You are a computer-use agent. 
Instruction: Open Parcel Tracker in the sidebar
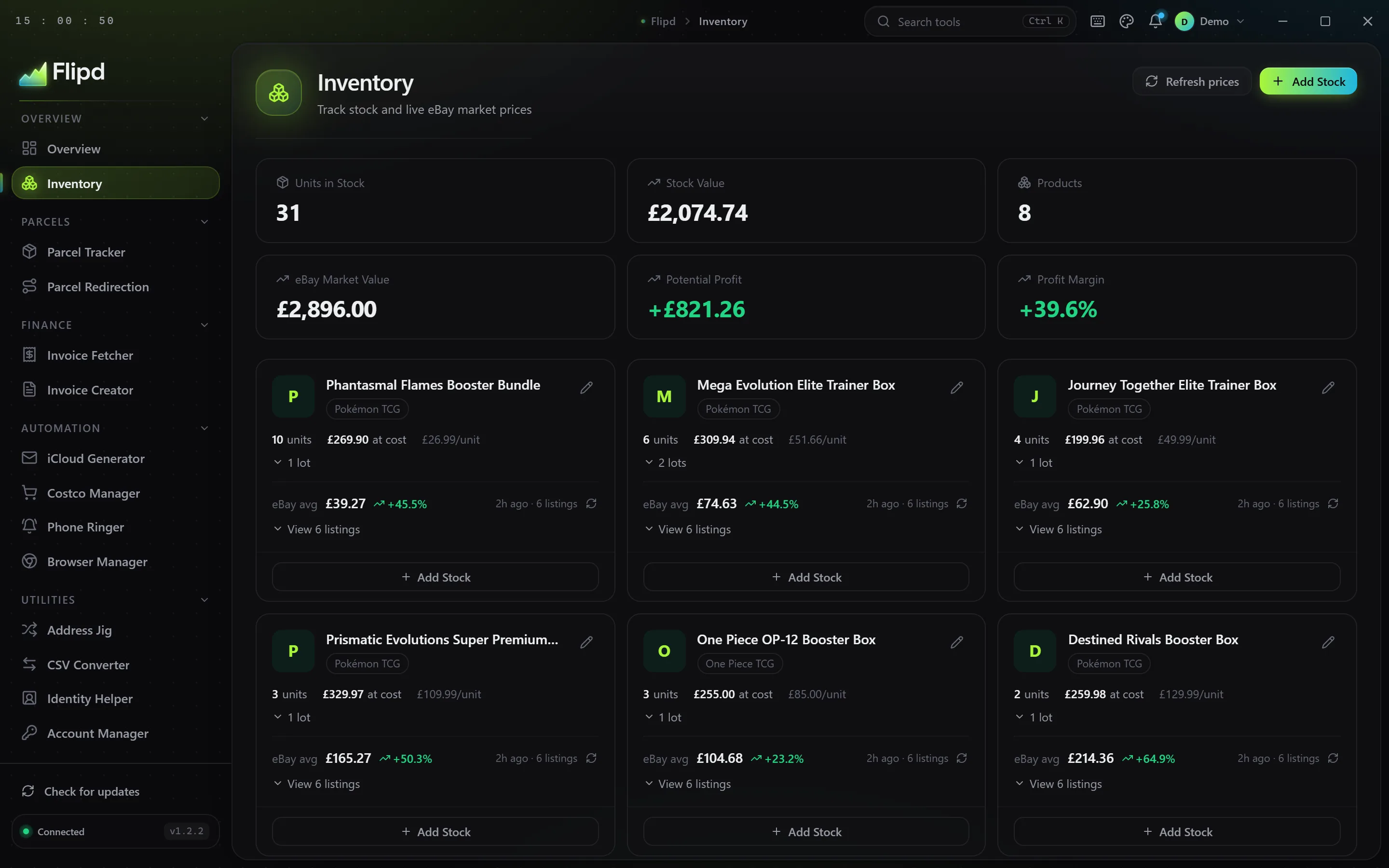tap(115, 252)
